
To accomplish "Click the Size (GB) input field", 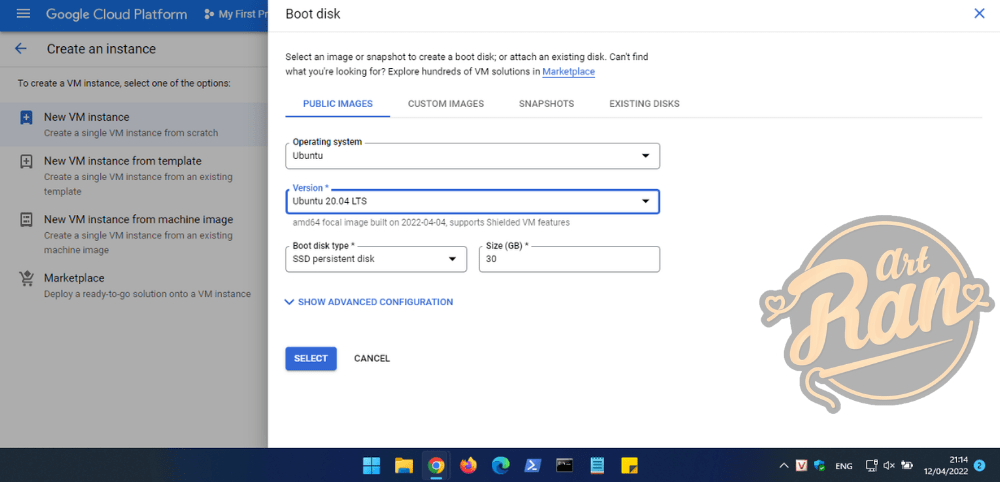I will [x=570, y=259].
